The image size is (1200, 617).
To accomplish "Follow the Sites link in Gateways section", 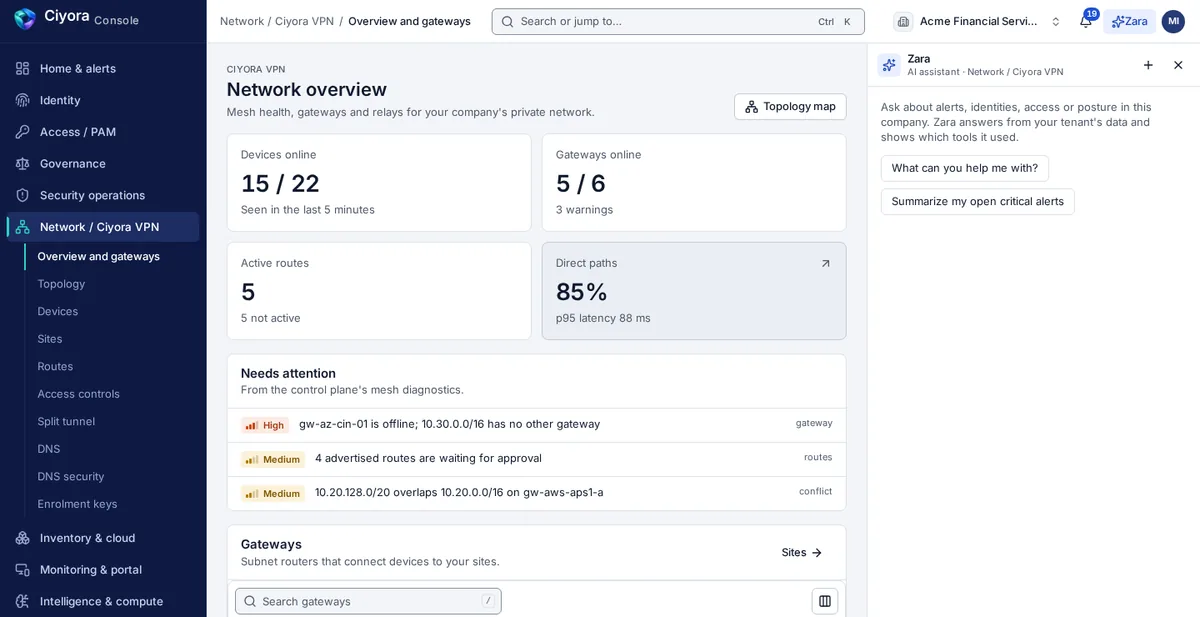I will (802, 552).
